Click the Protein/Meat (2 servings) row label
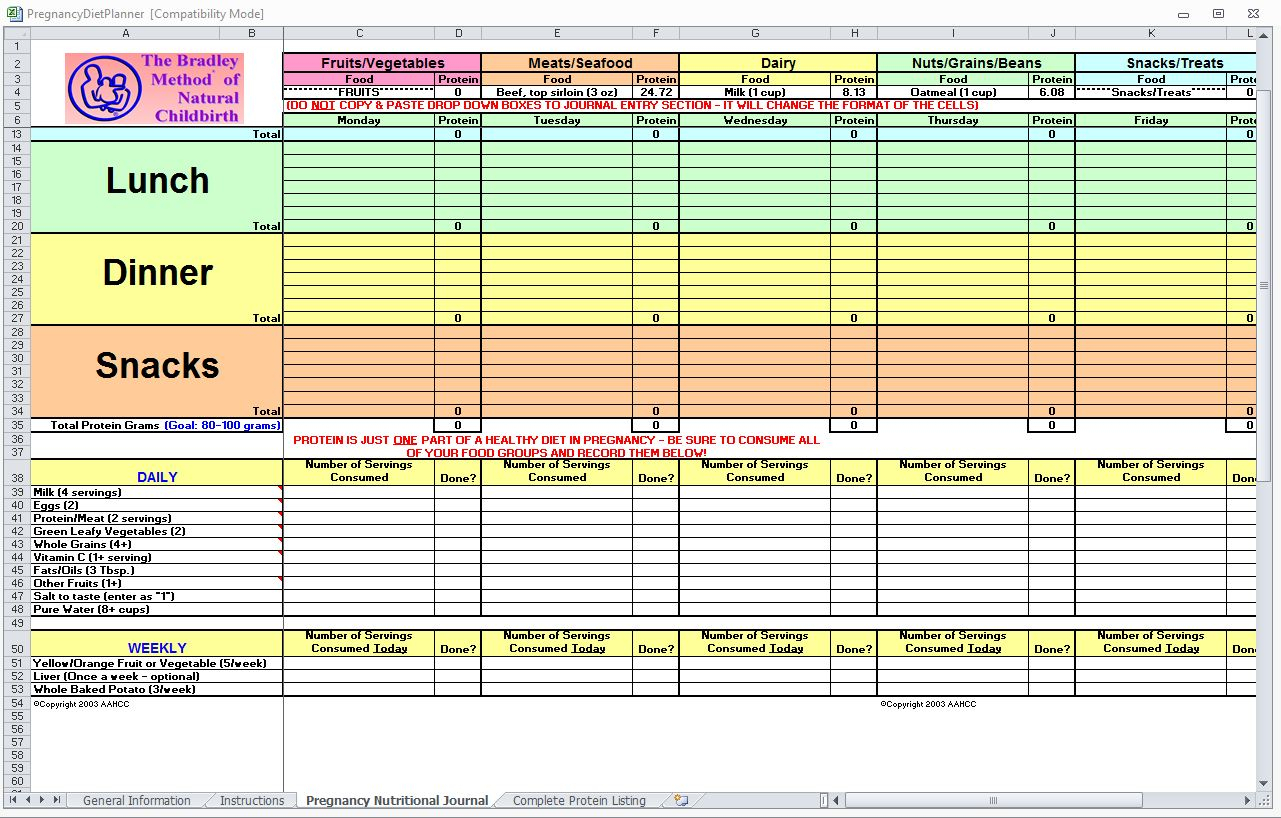 tap(102, 518)
